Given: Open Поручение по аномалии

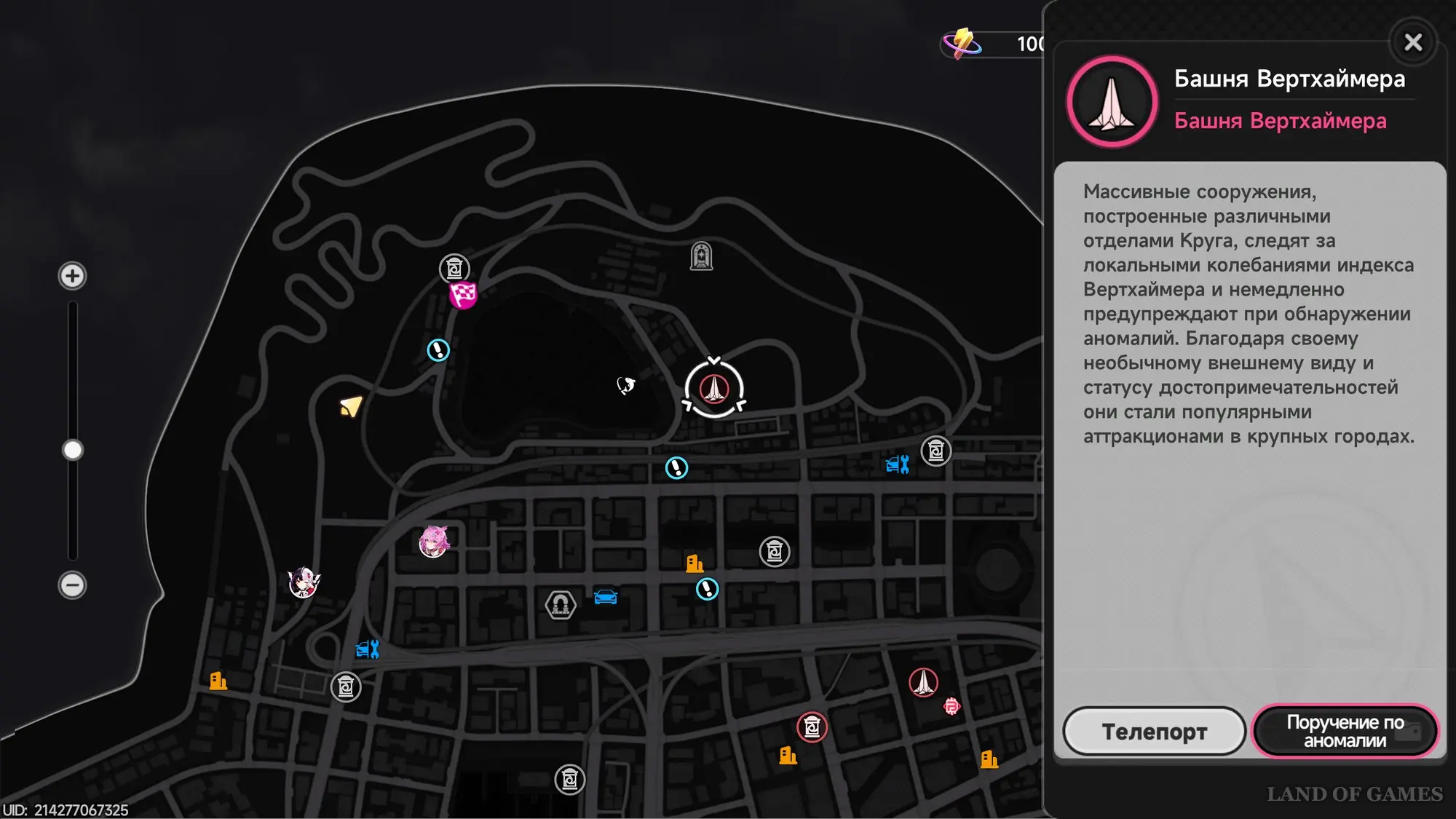Looking at the screenshot, I should (x=1345, y=731).
